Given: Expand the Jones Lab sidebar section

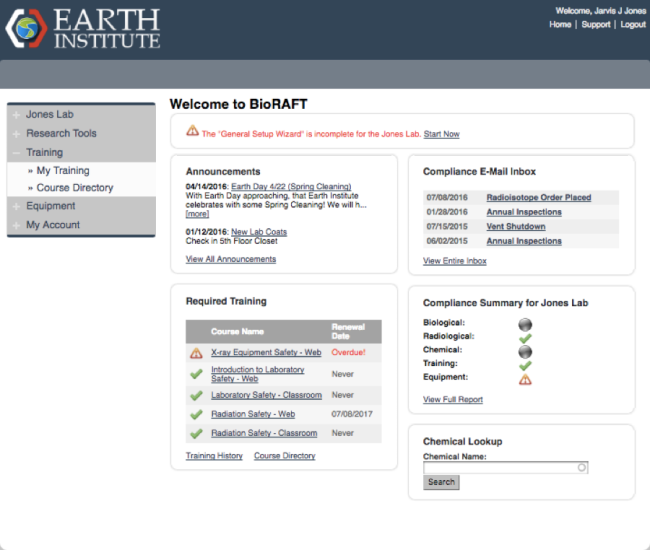Looking at the screenshot, I should [49, 115].
